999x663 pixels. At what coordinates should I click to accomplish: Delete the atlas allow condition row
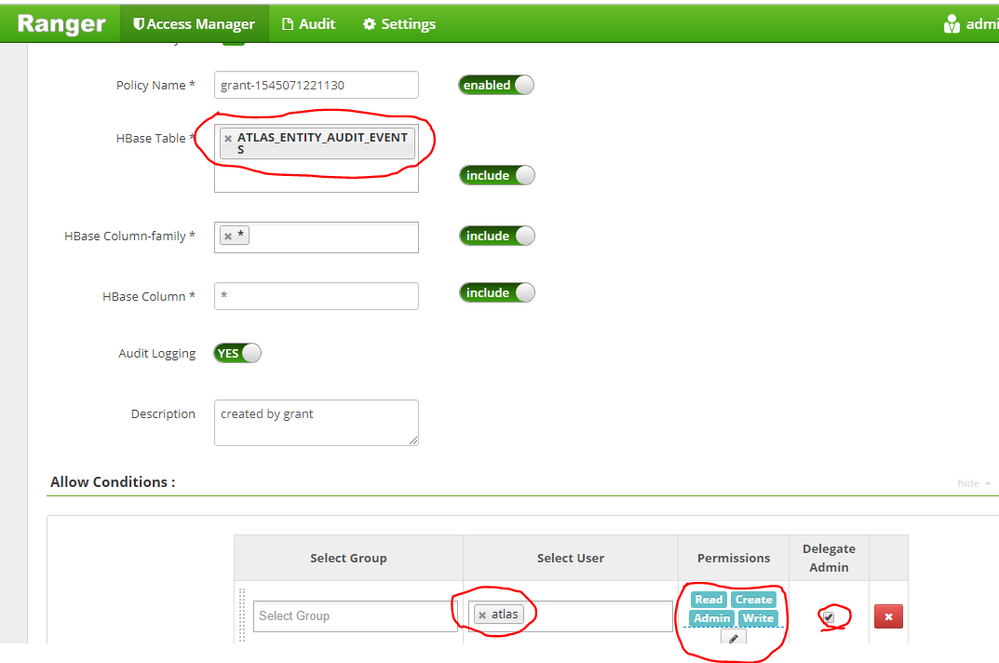(x=888, y=617)
